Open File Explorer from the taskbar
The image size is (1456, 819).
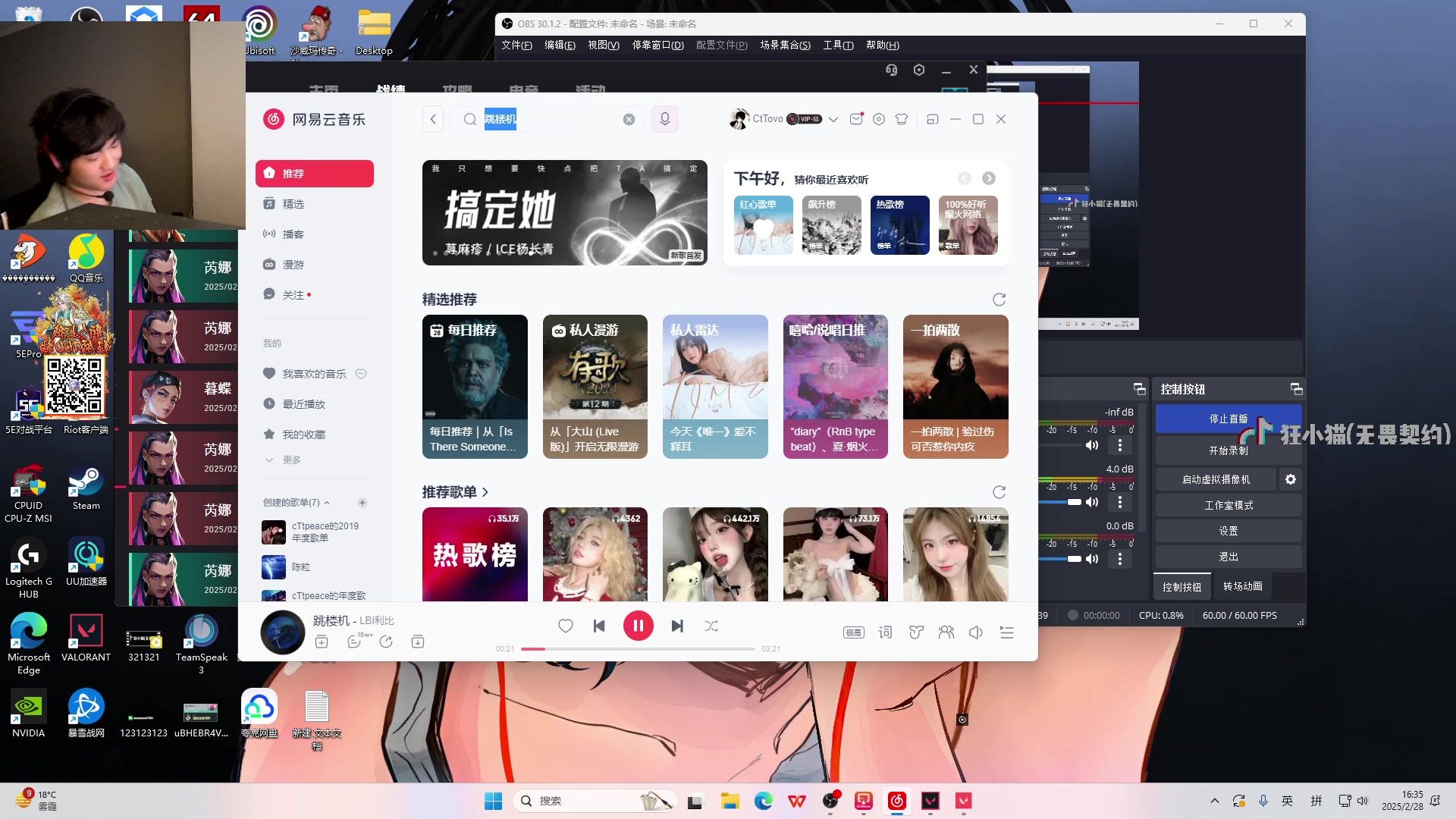pyautogui.click(x=730, y=801)
